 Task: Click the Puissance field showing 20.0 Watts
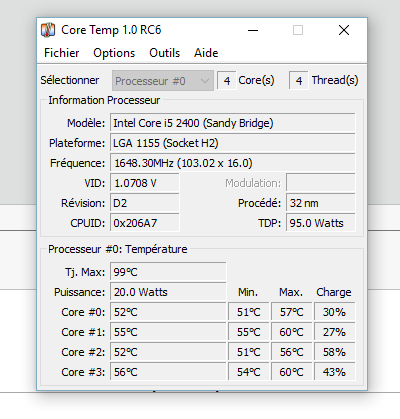168,292
